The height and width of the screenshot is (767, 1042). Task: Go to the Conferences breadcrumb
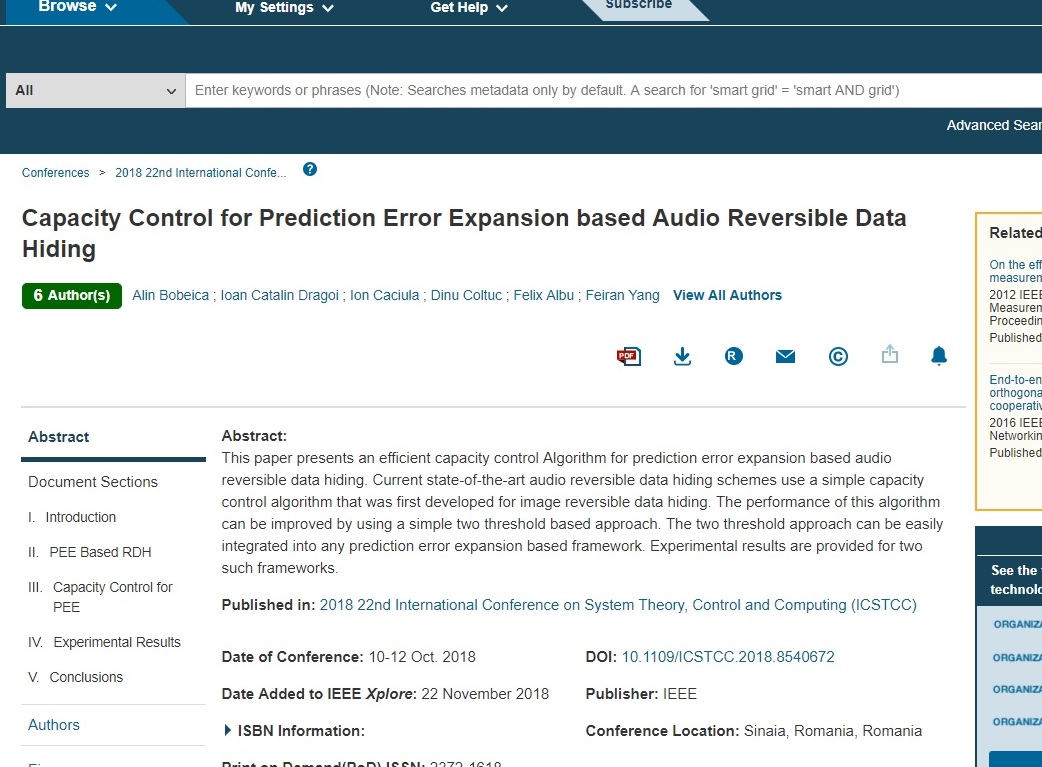55,173
